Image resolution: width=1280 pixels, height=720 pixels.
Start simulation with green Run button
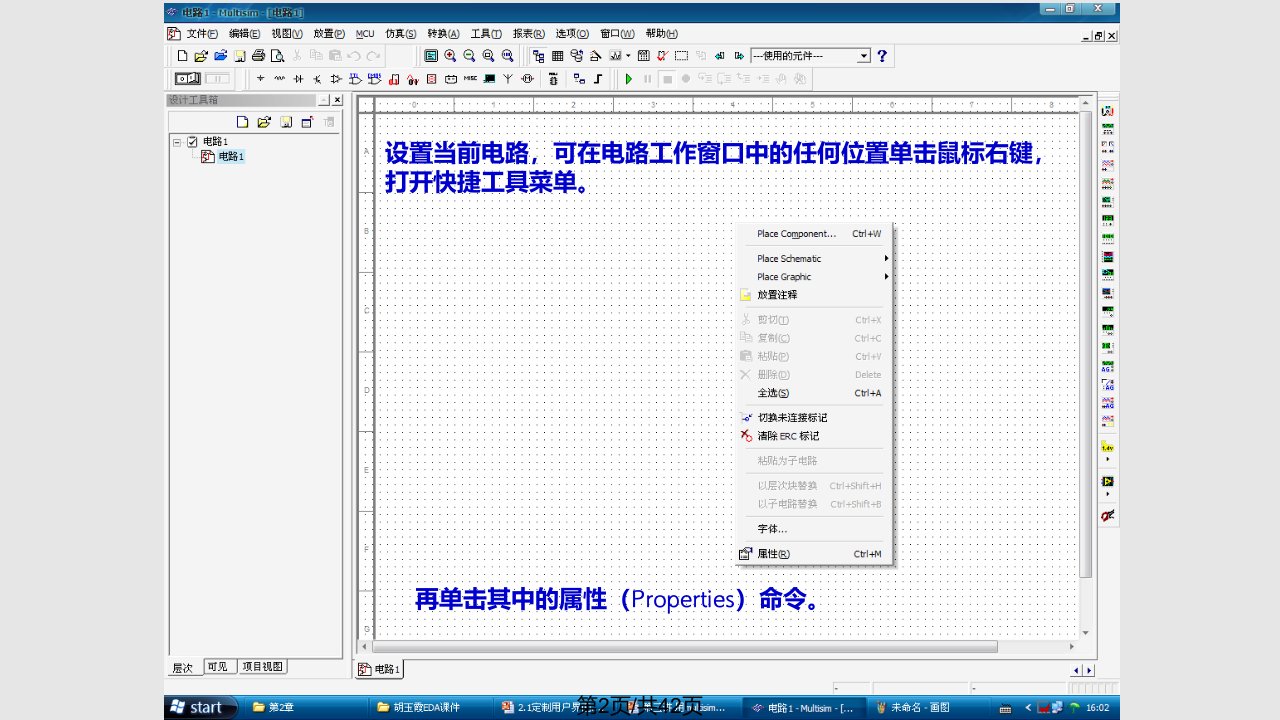tap(629, 78)
